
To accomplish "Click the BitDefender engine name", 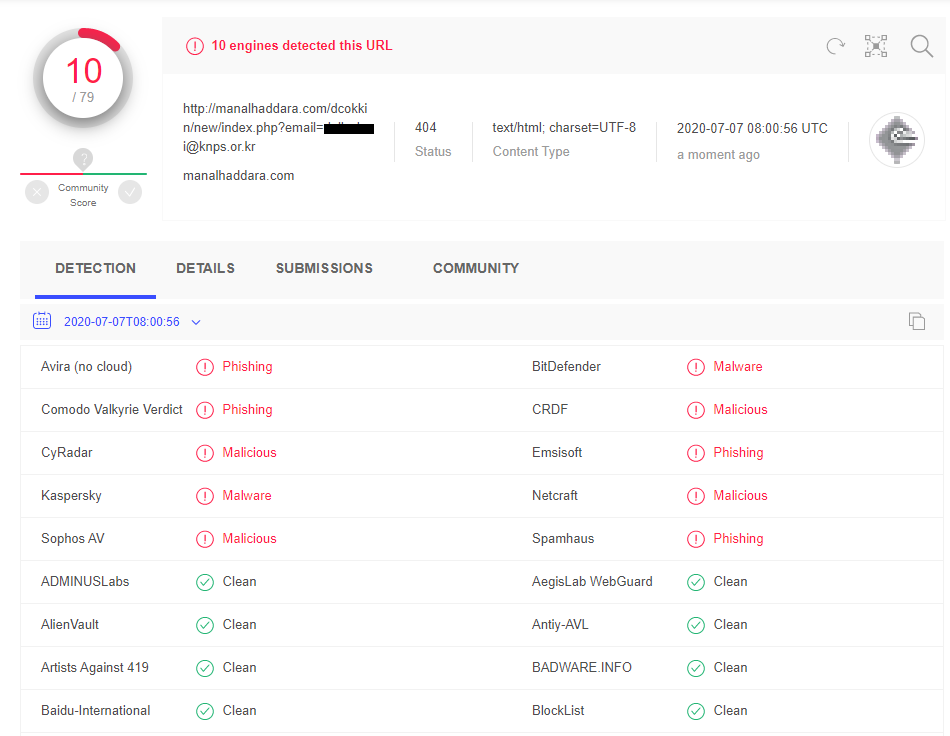I will coord(566,366).
